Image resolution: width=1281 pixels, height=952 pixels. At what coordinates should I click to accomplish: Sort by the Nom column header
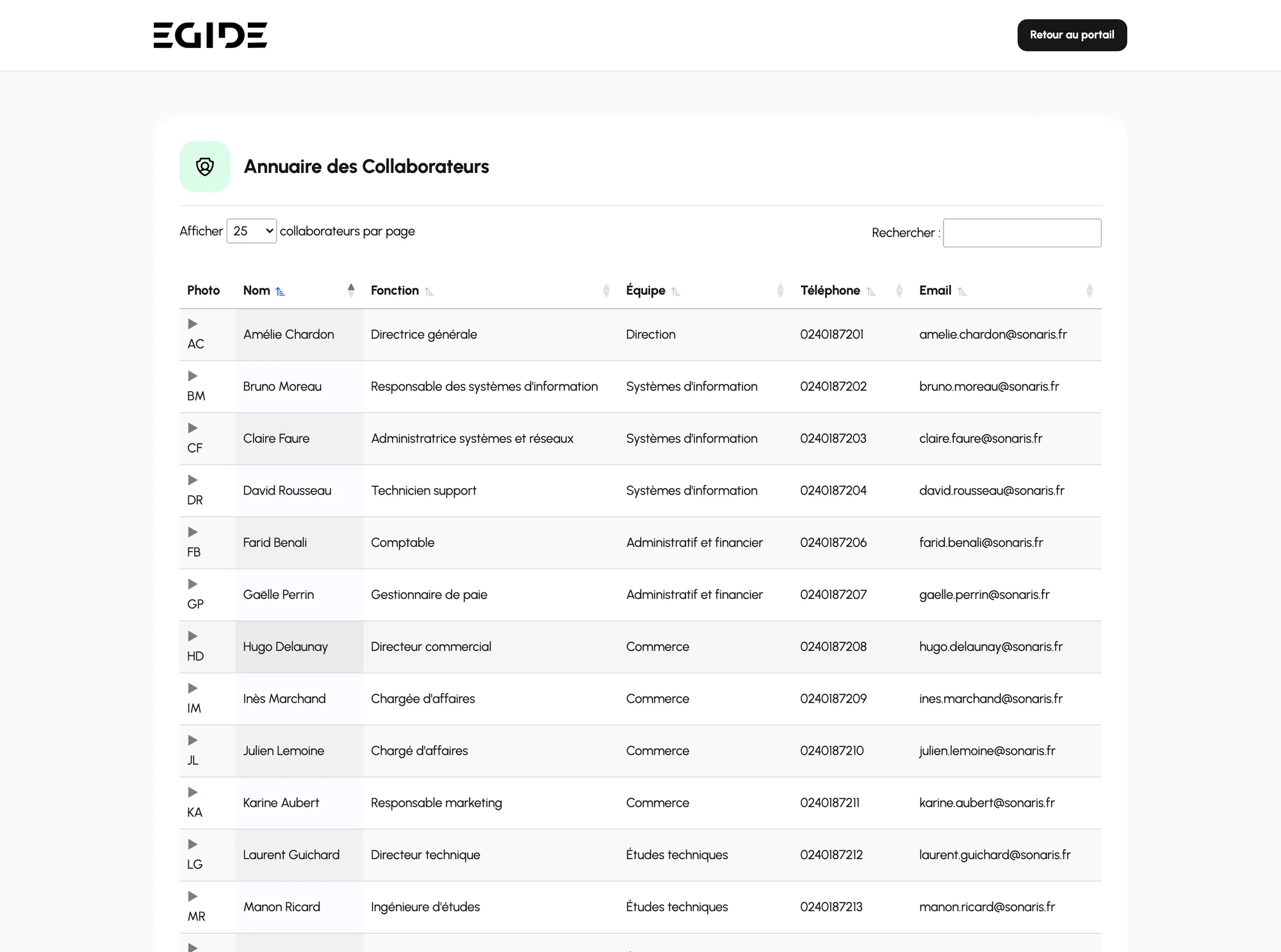pyautogui.click(x=299, y=290)
